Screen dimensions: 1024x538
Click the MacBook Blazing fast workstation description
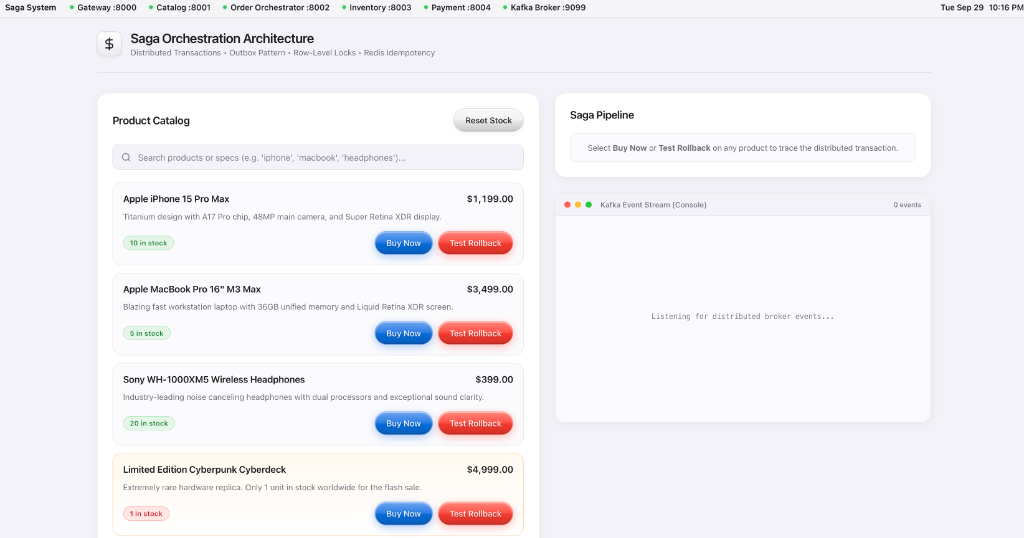tap(288, 307)
